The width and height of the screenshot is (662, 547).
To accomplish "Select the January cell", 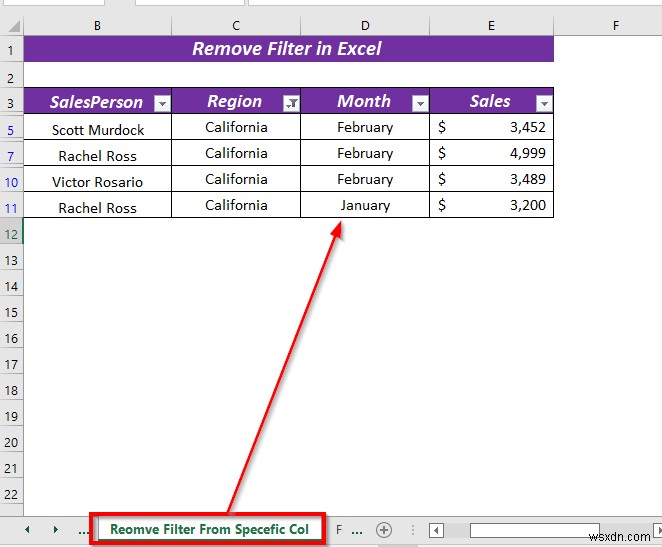I will coord(365,206).
